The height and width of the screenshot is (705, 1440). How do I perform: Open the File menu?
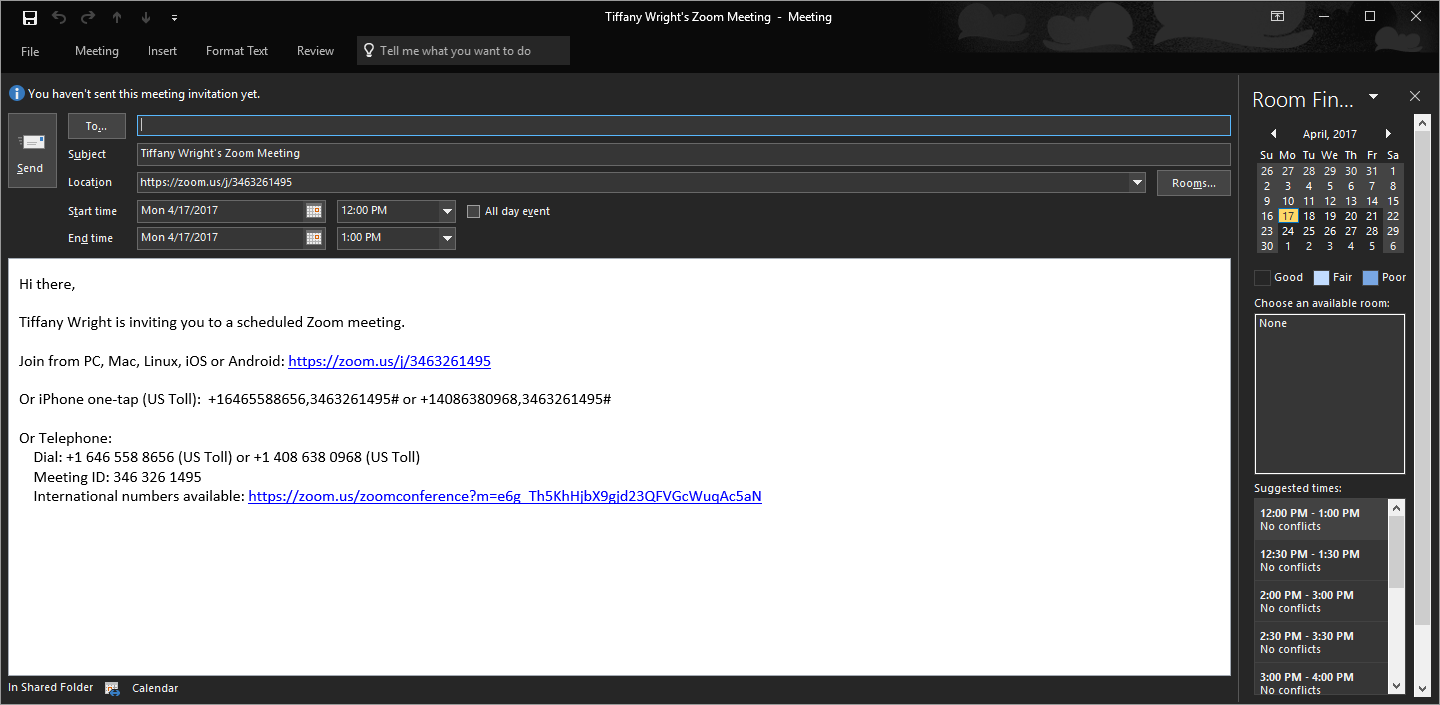[x=30, y=51]
